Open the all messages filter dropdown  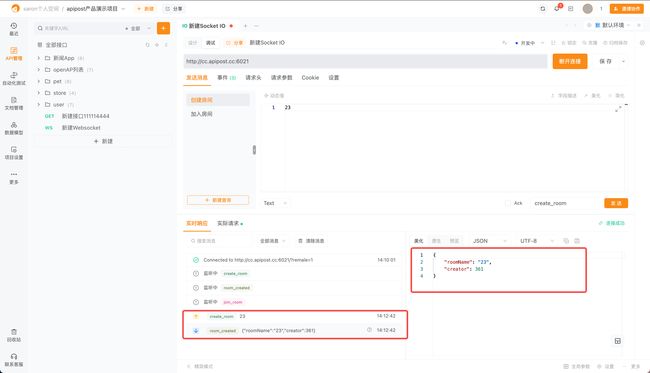[272, 241]
